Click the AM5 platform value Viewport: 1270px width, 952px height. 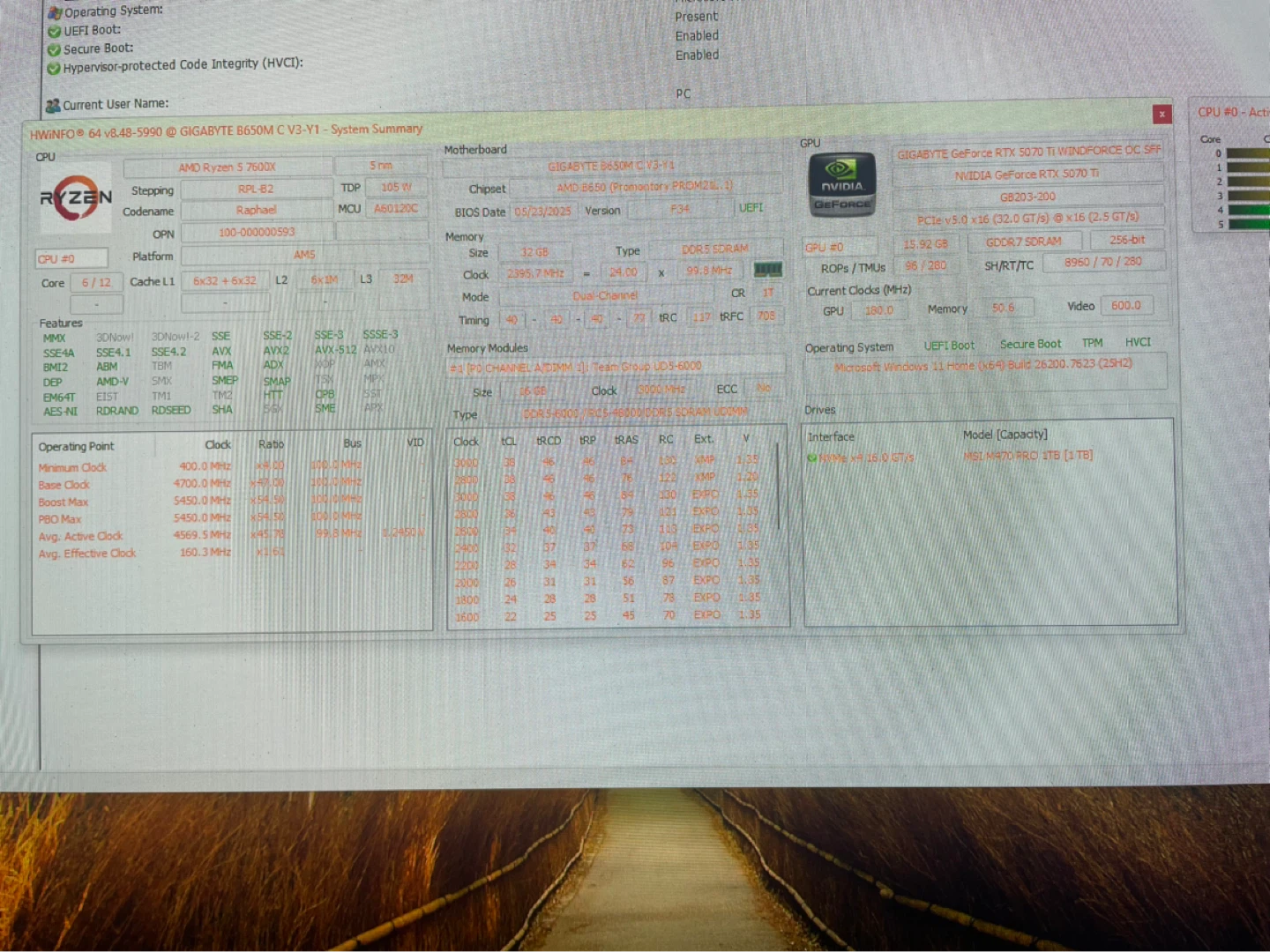304,256
